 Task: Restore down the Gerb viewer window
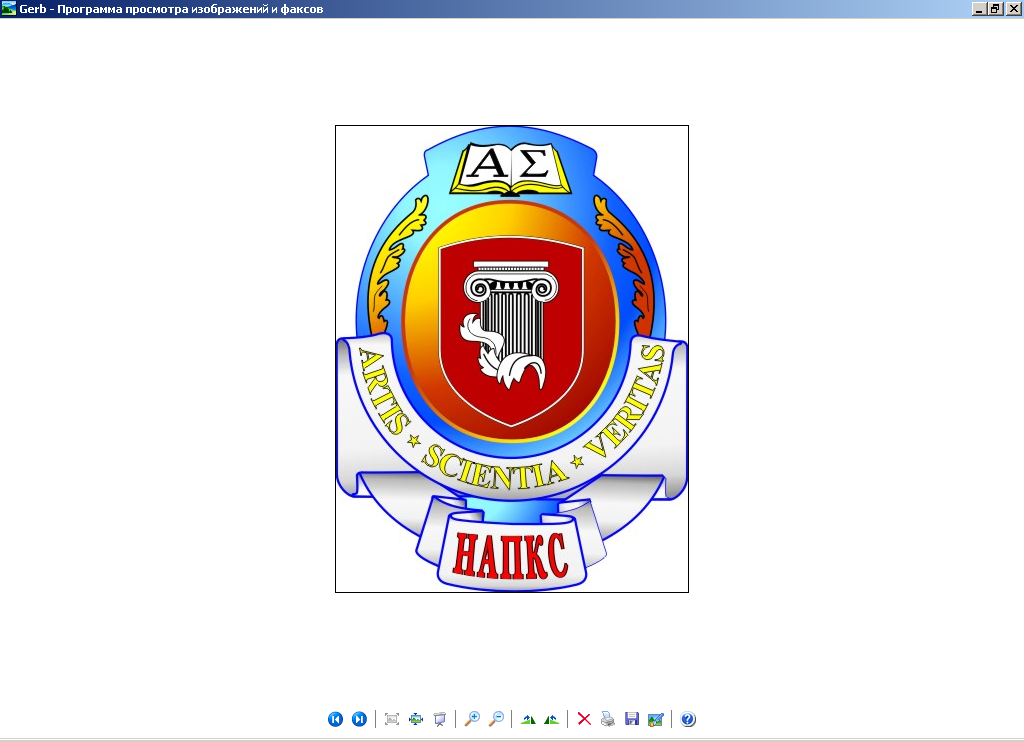click(995, 8)
